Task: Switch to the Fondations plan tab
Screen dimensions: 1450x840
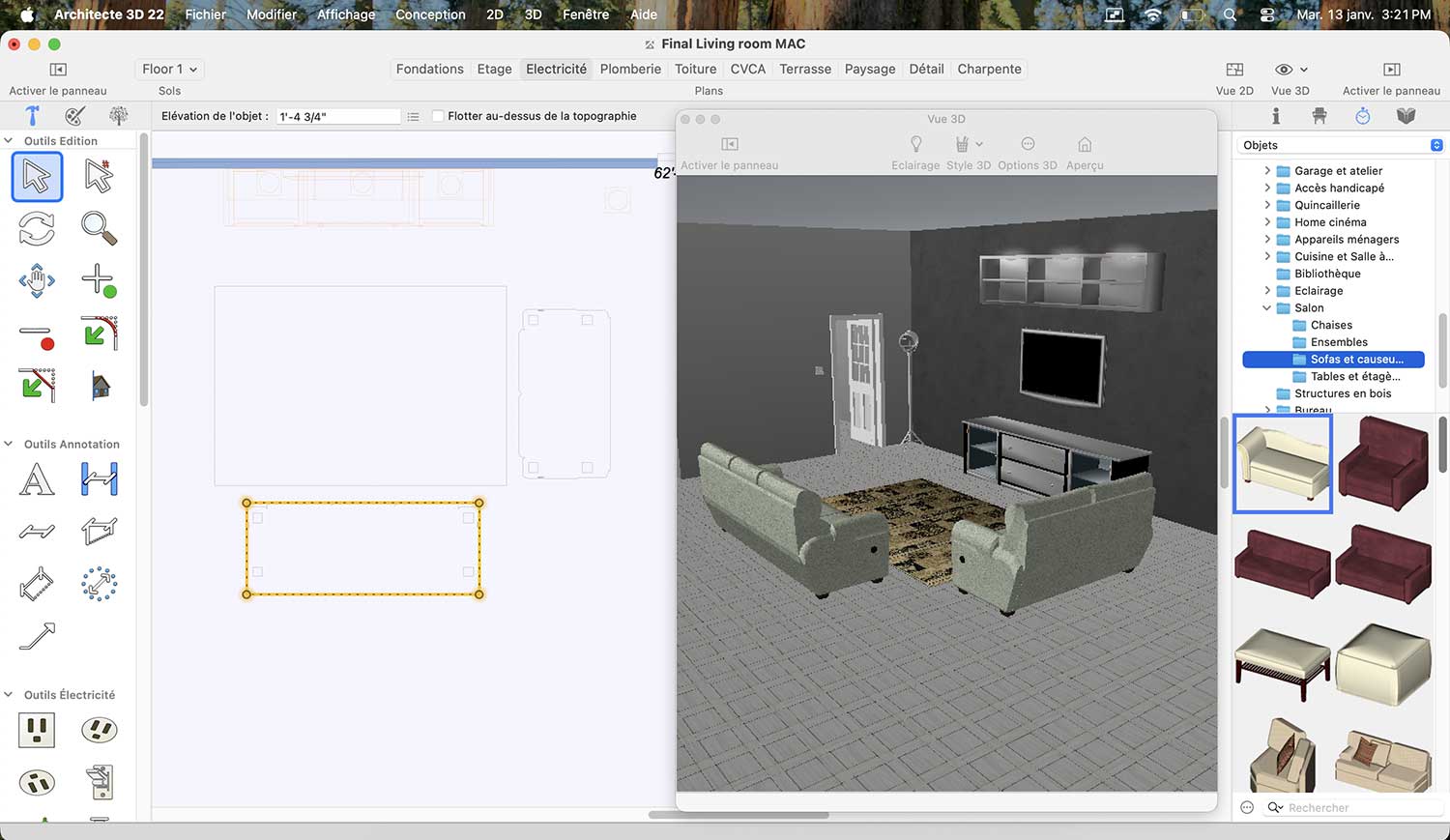Action: click(429, 69)
